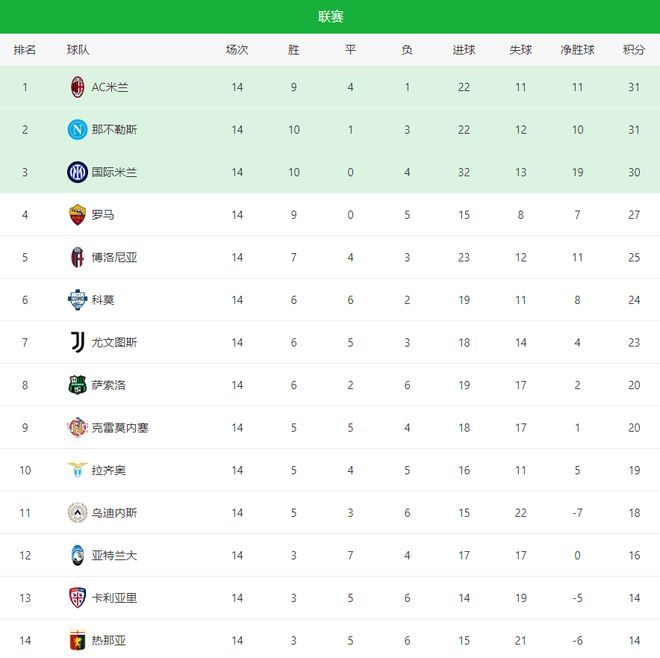Click the 那不勒斯 club crest icon

point(77,130)
